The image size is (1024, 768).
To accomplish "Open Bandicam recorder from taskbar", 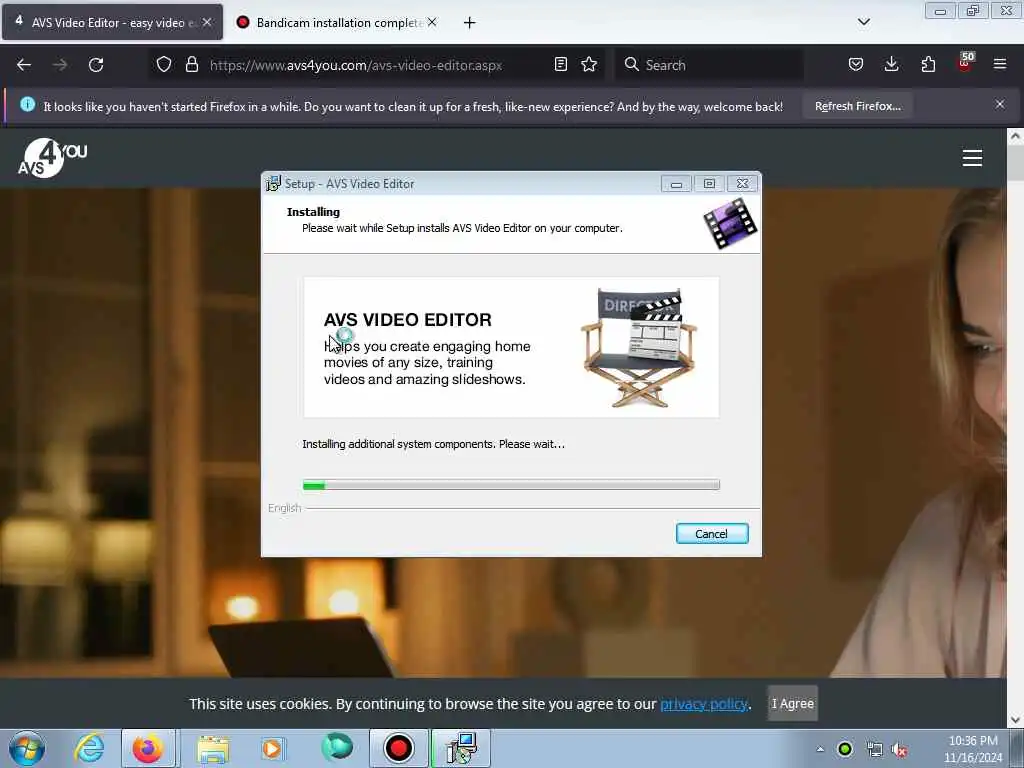I will 398,748.
